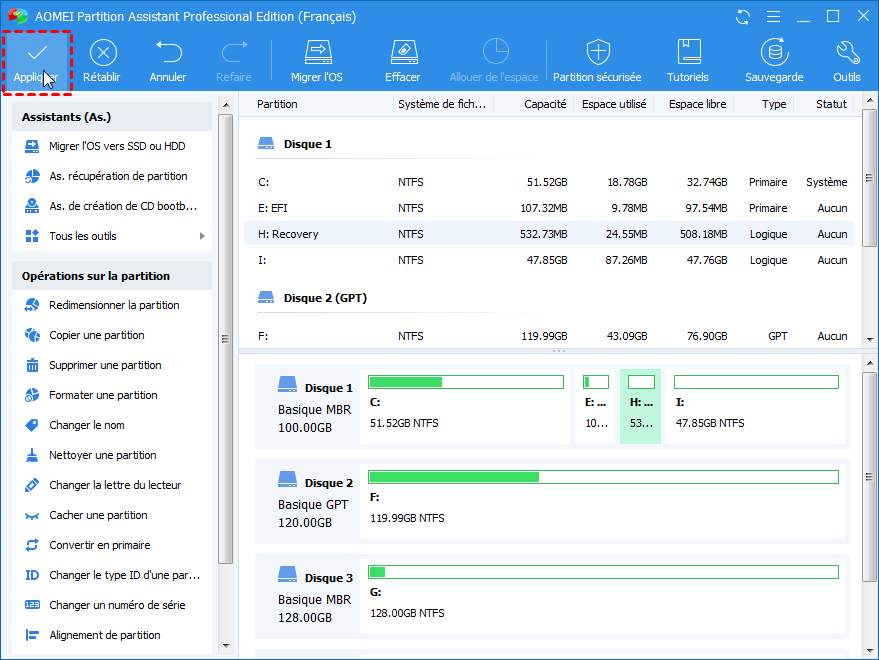The width and height of the screenshot is (879, 660).
Task: Click the Rétablir discard icon
Action: click(x=102, y=53)
